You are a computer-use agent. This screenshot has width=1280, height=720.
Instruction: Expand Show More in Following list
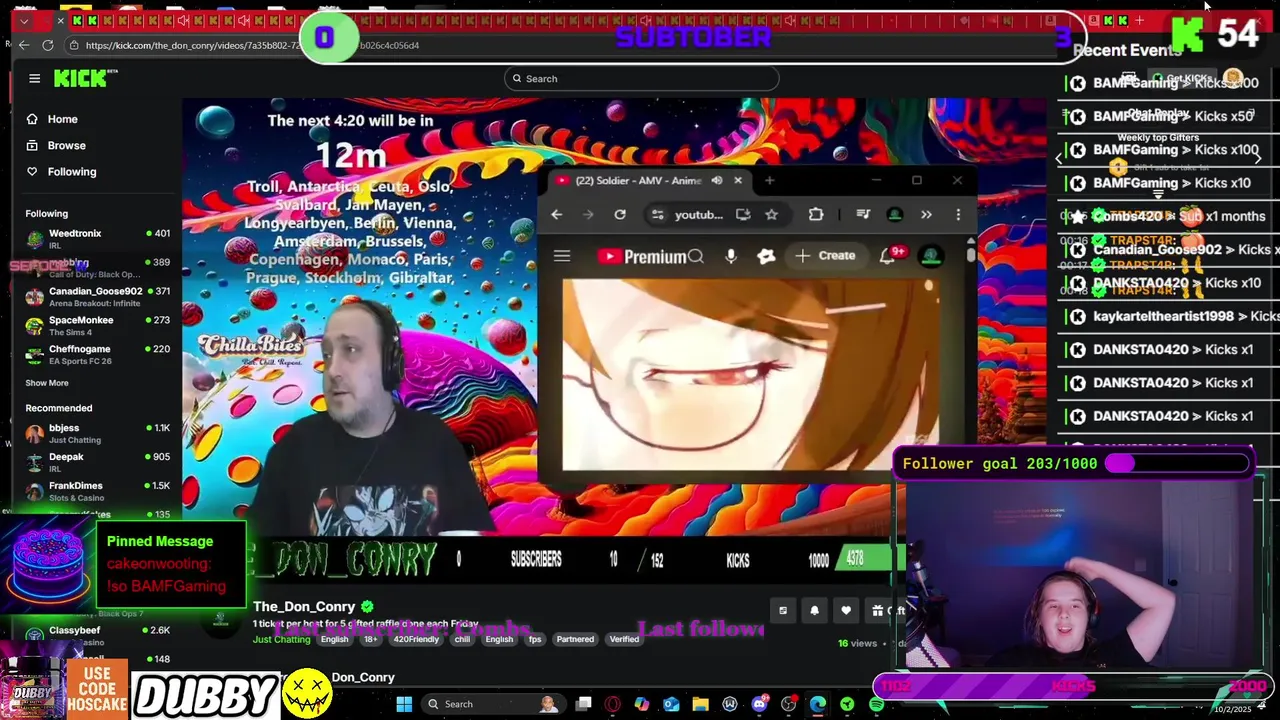tap(47, 383)
